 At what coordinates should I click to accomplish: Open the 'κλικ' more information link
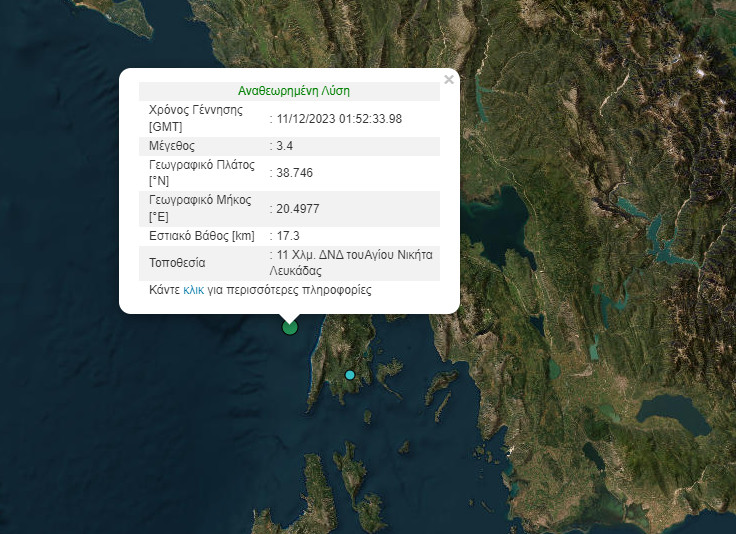(x=193, y=290)
